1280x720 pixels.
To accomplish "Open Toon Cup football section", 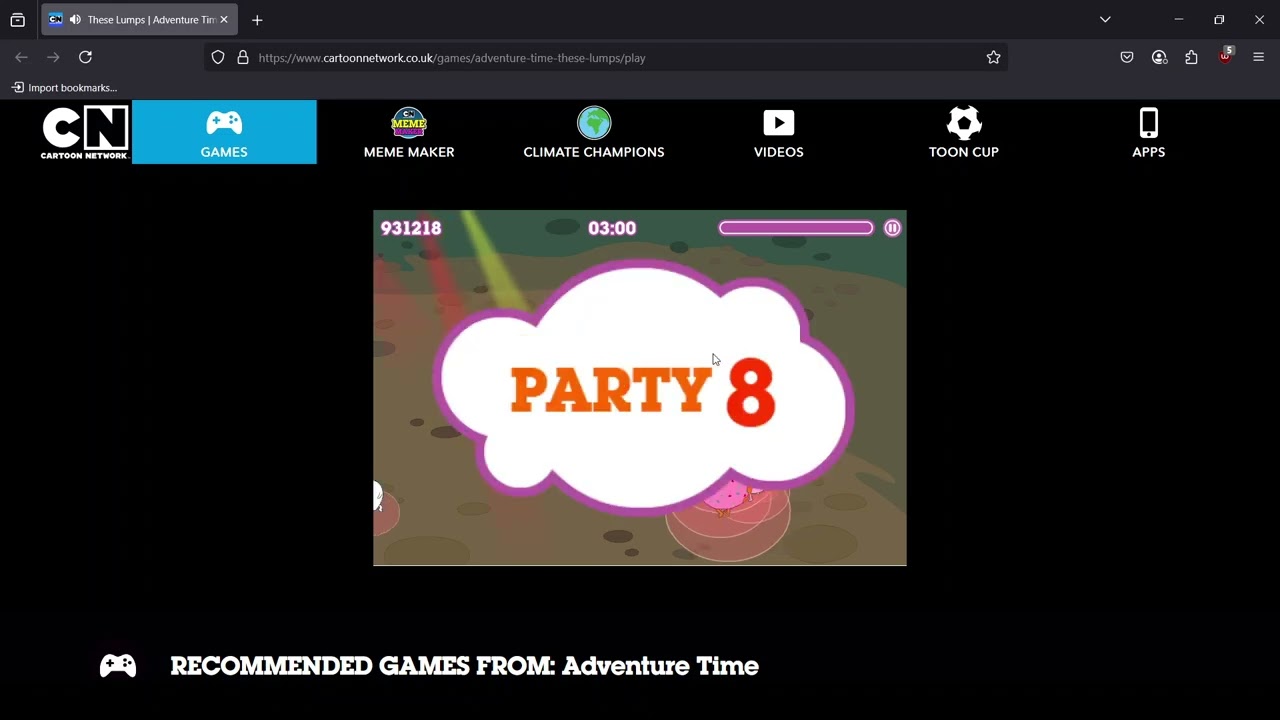I will pyautogui.click(x=964, y=132).
